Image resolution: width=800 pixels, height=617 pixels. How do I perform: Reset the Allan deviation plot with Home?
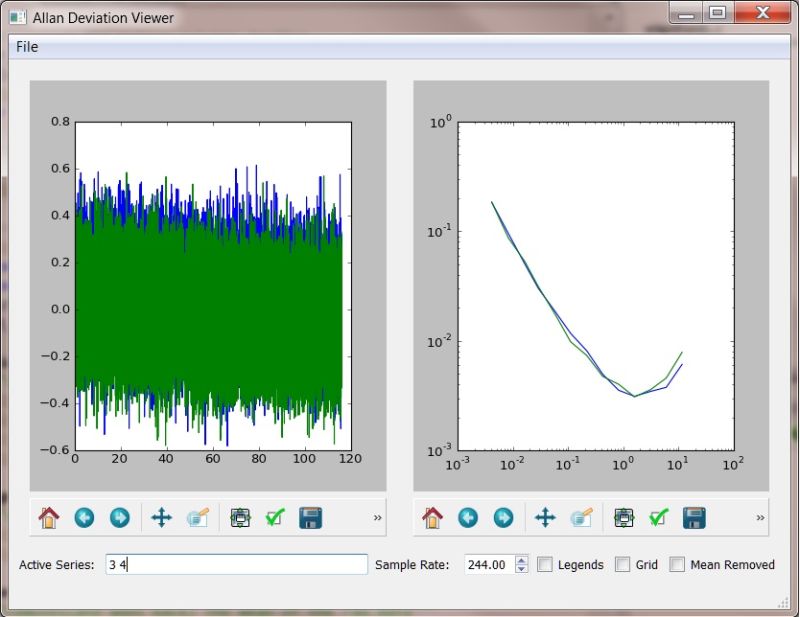pyautogui.click(x=432, y=517)
